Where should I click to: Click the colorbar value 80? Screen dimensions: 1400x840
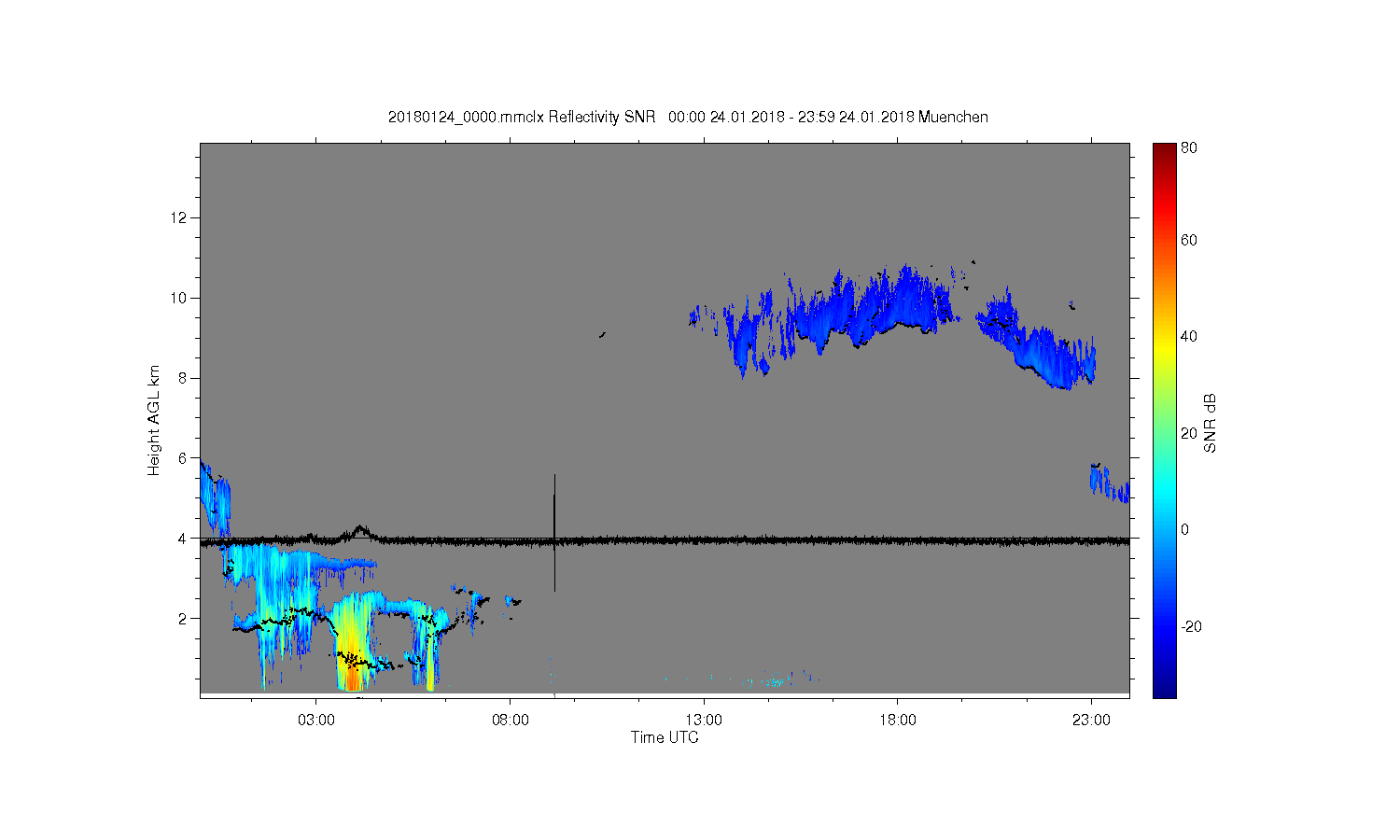1189,147
